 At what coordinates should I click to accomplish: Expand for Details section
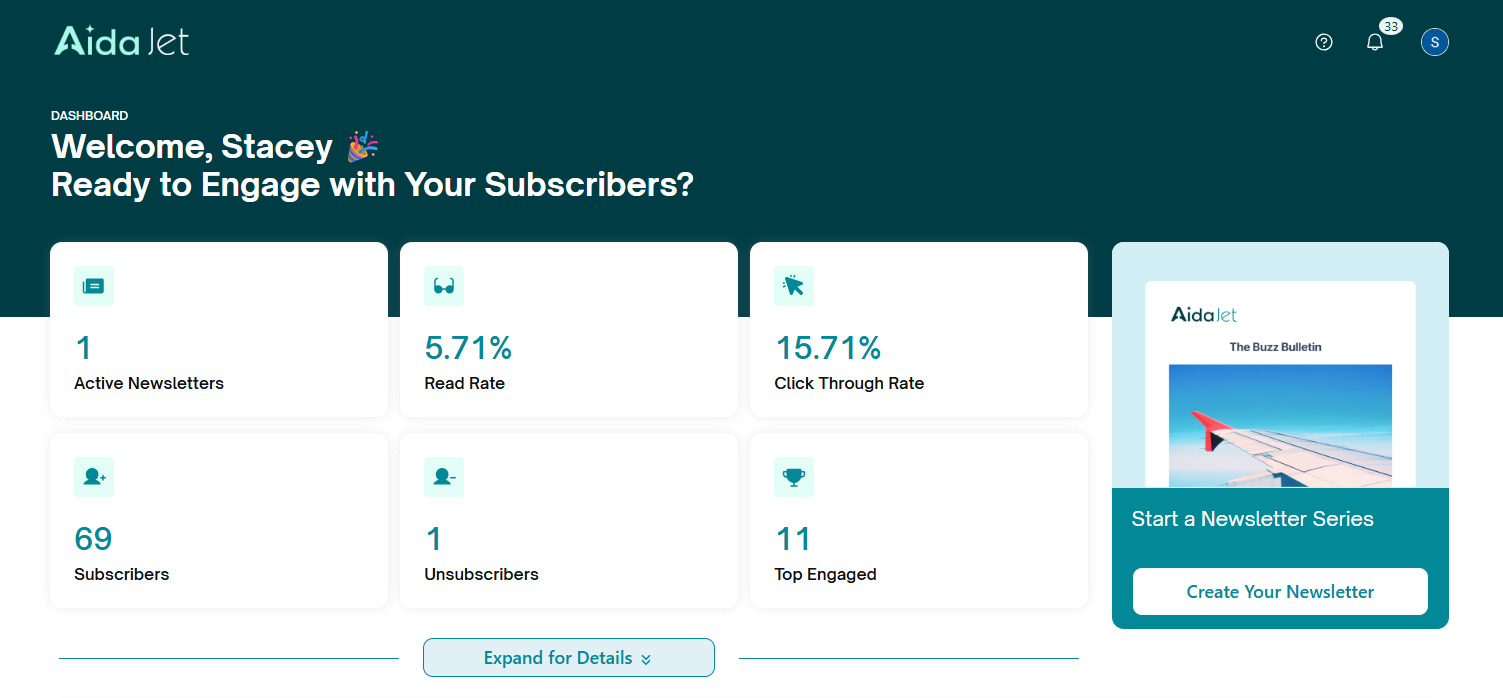click(x=569, y=658)
